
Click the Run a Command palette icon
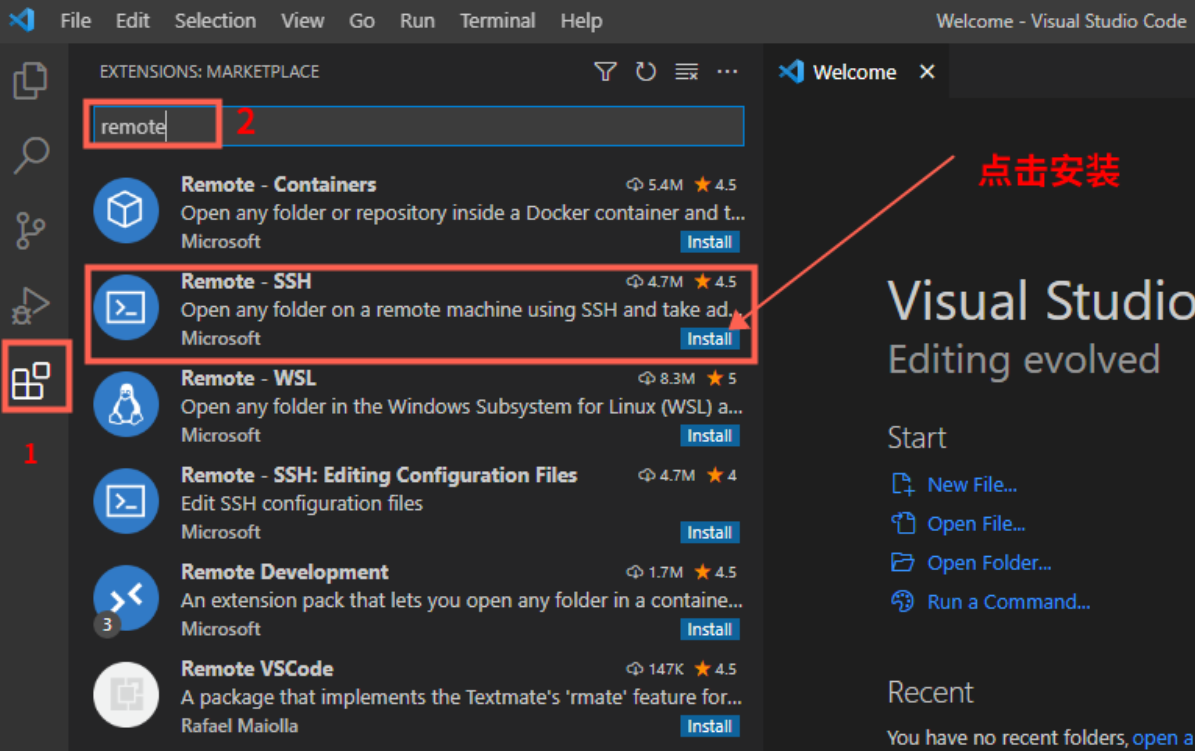tap(902, 601)
